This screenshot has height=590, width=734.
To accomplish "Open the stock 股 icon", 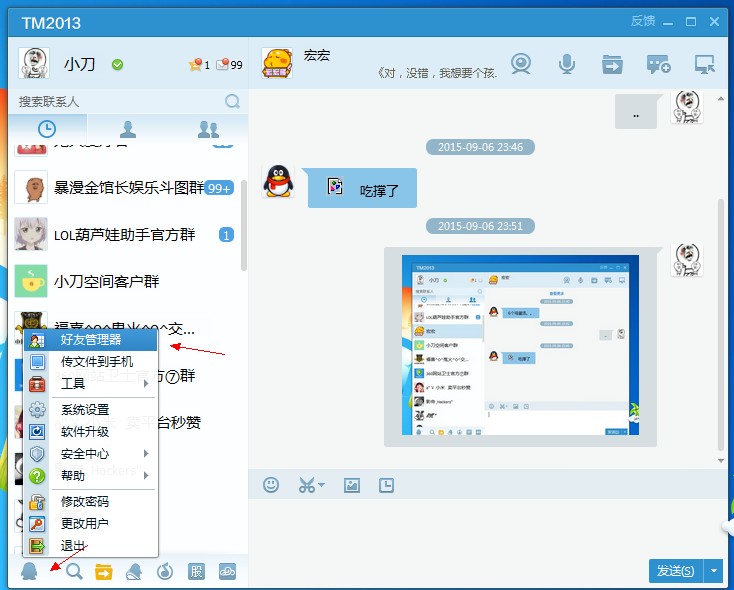I will [x=196, y=571].
